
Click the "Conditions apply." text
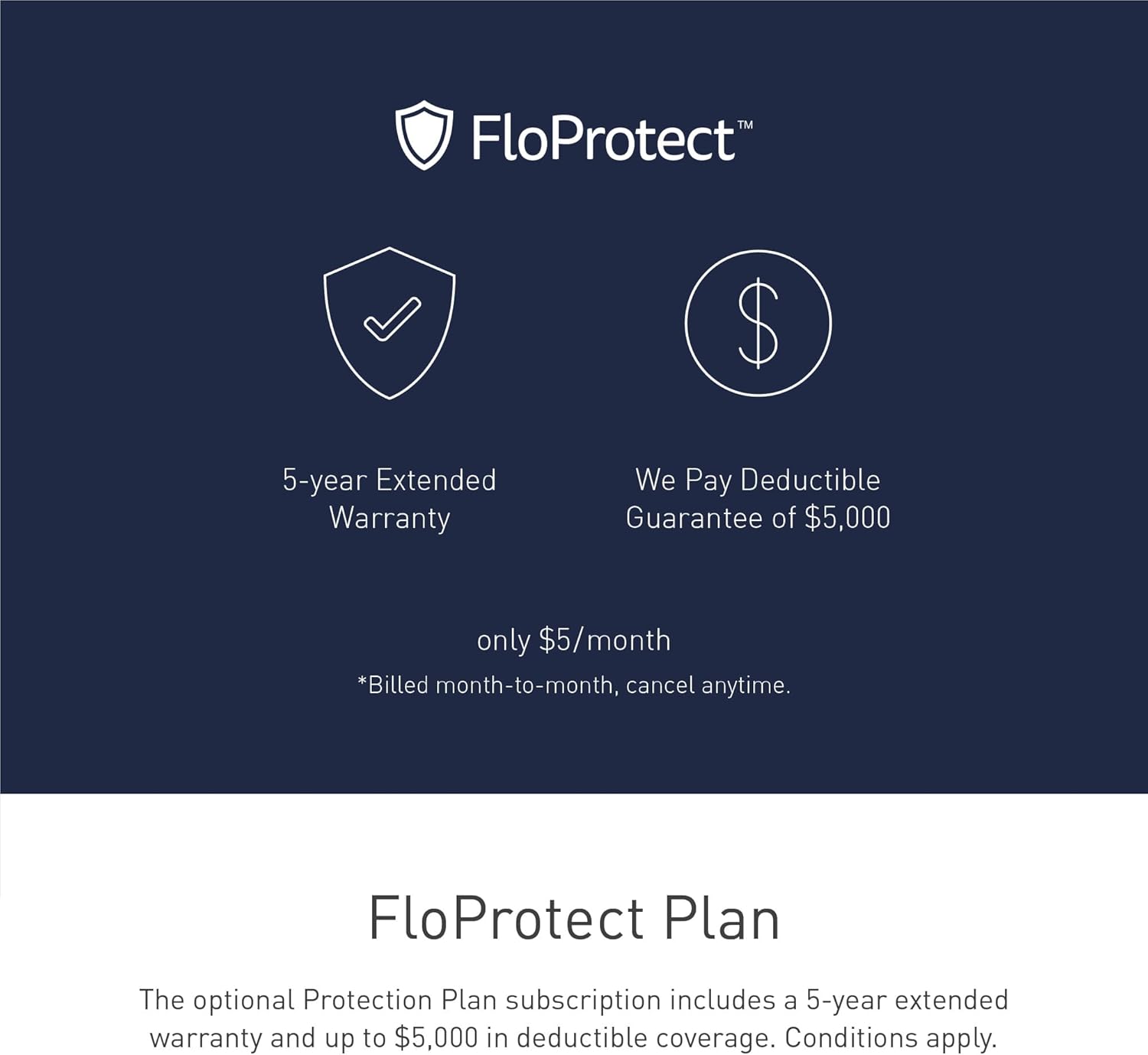coord(891,1038)
